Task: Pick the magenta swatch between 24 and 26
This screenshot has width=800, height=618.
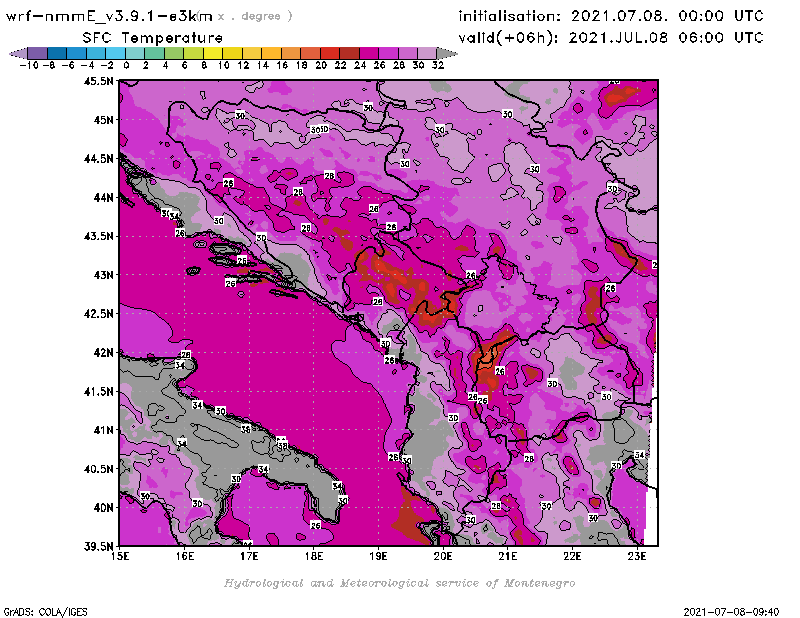Action: [x=368, y=54]
